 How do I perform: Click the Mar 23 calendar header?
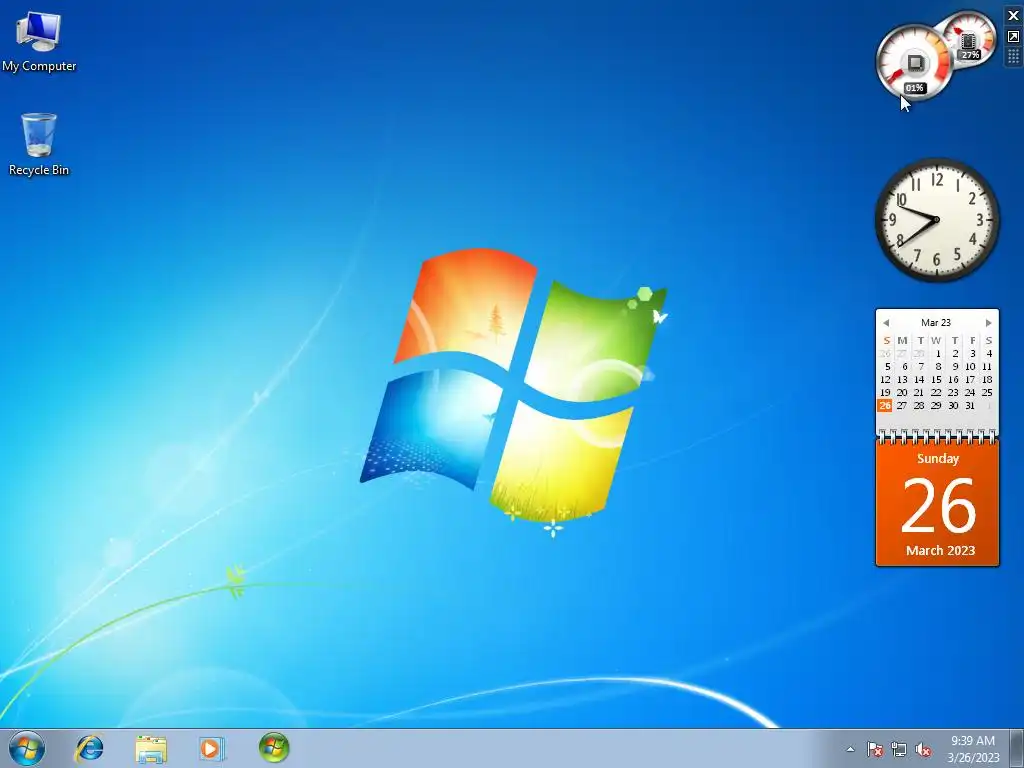pos(936,323)
